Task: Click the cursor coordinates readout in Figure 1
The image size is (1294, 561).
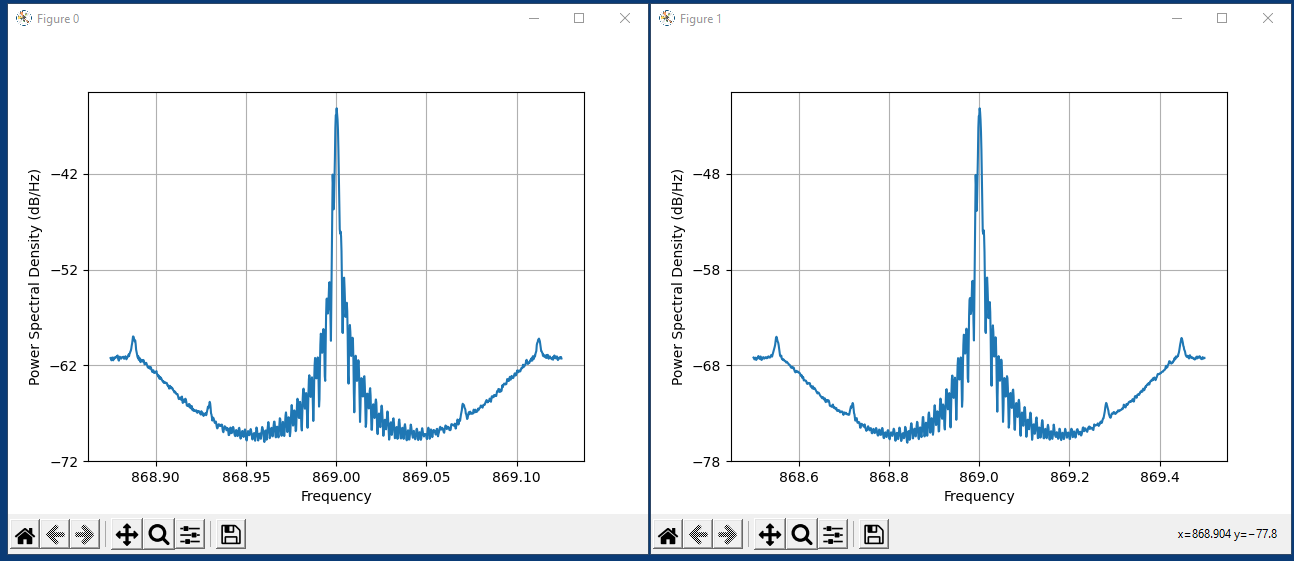Action: pos(1227,534)
